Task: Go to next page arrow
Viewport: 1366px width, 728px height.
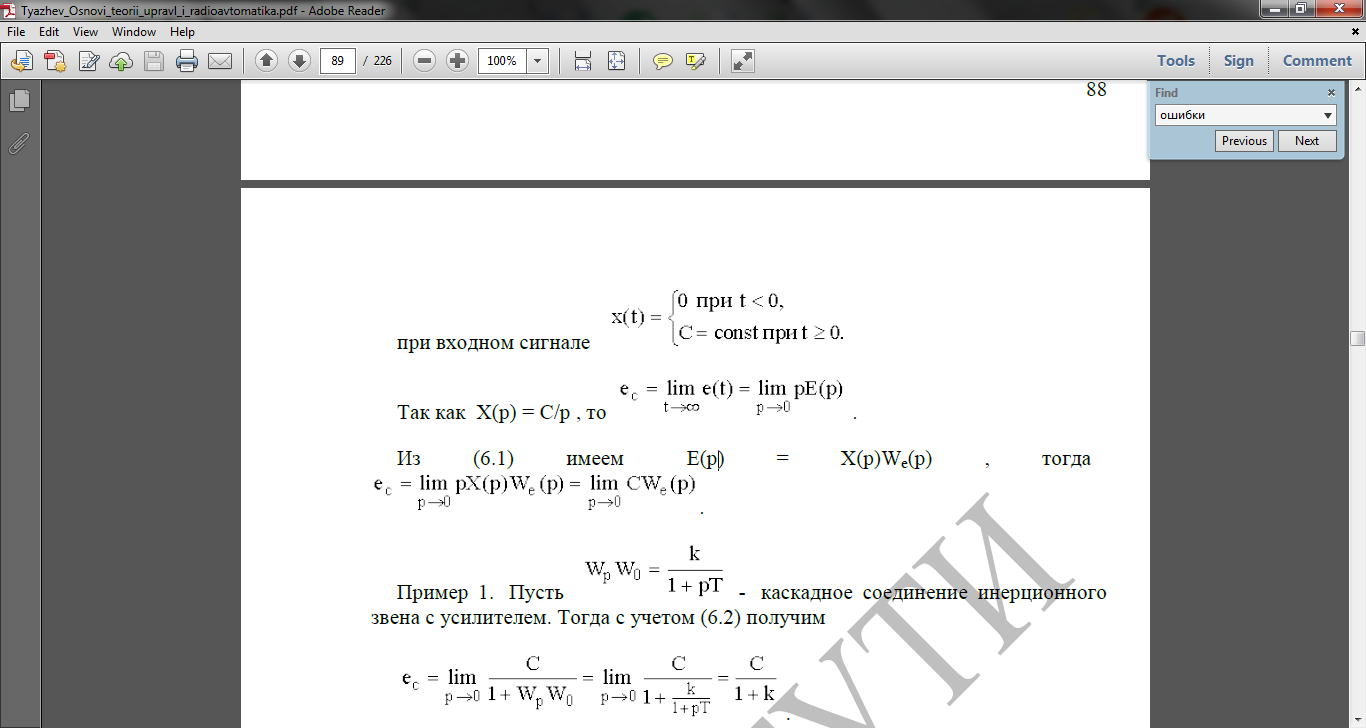Action: (299, 61)
